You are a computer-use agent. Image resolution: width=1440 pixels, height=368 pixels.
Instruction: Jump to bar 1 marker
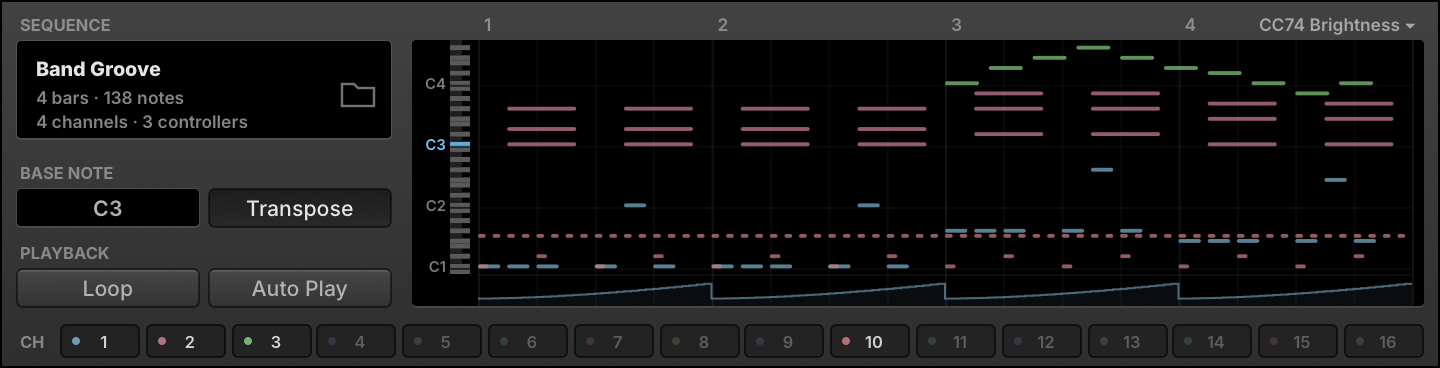point(488,25)
